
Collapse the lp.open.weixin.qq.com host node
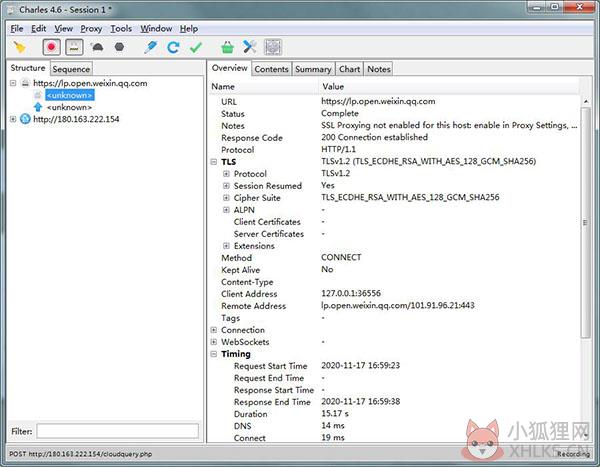click(13, 83)
